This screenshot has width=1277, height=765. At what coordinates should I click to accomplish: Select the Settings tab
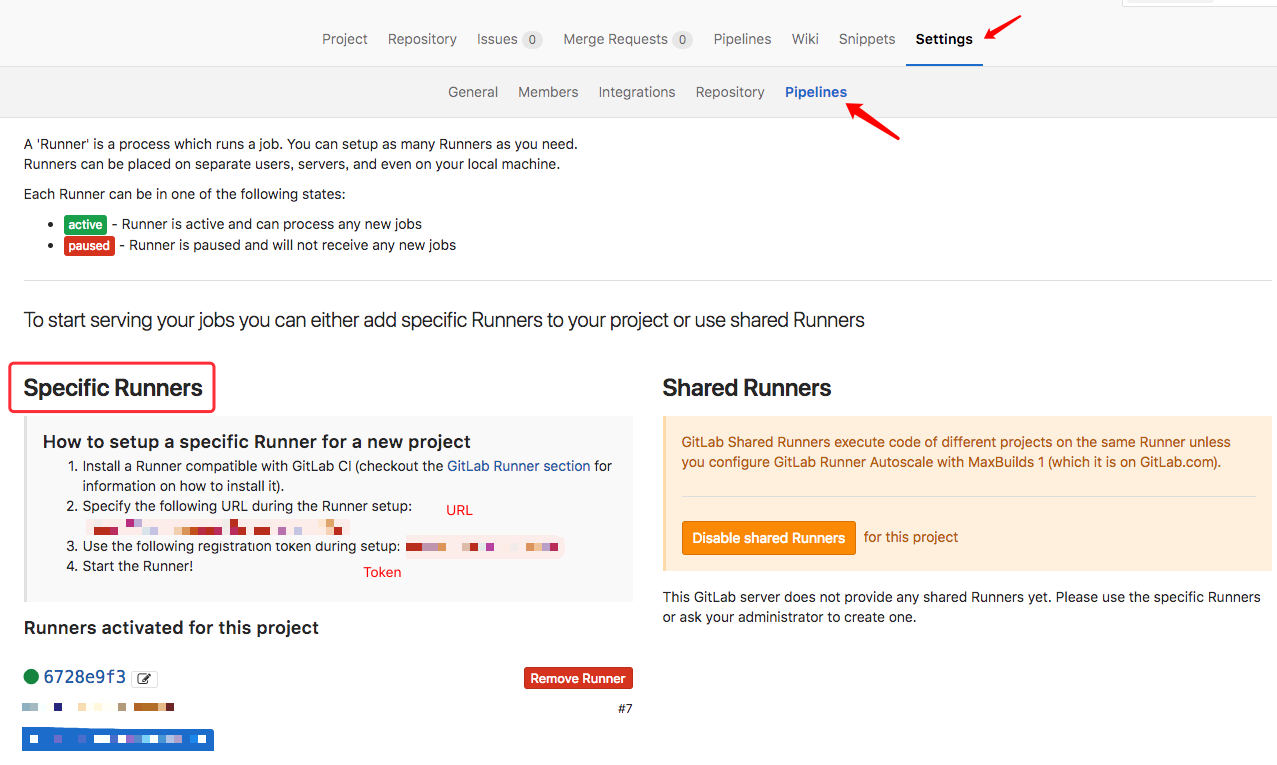pos(944,39)
